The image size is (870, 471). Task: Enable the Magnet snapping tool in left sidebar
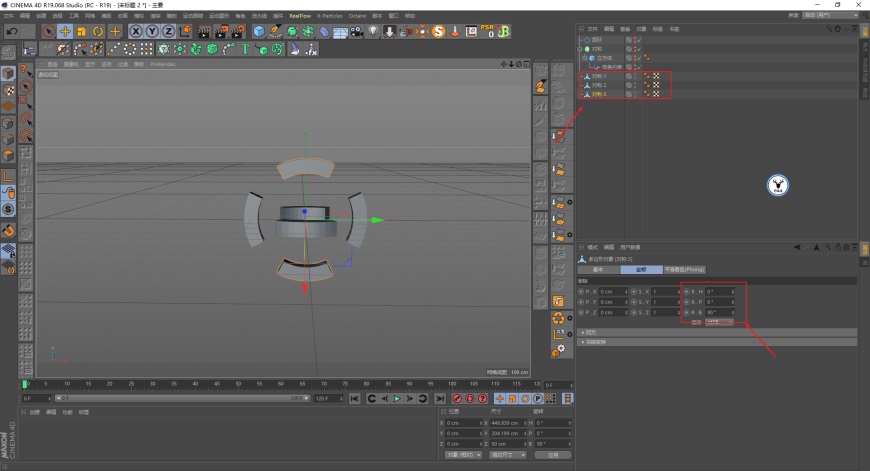pos(8,230)
